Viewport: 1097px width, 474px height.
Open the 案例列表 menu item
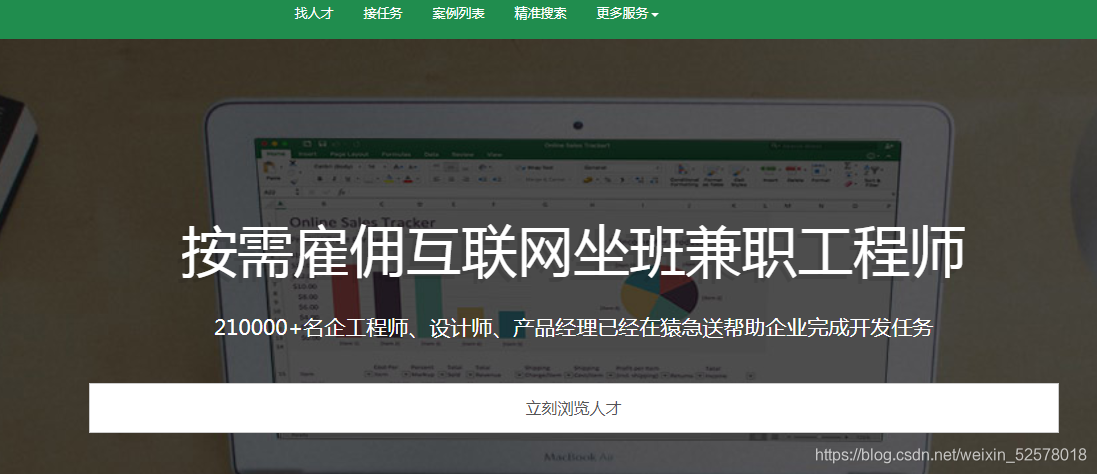458,13
